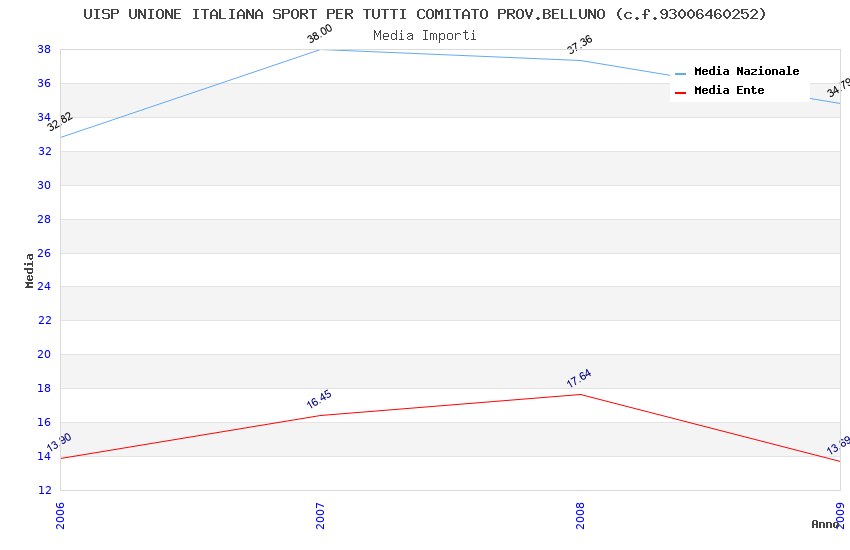Click the 2009 x-axis label
The height and width of the screenshot is (550, 850).
point(840,515)
